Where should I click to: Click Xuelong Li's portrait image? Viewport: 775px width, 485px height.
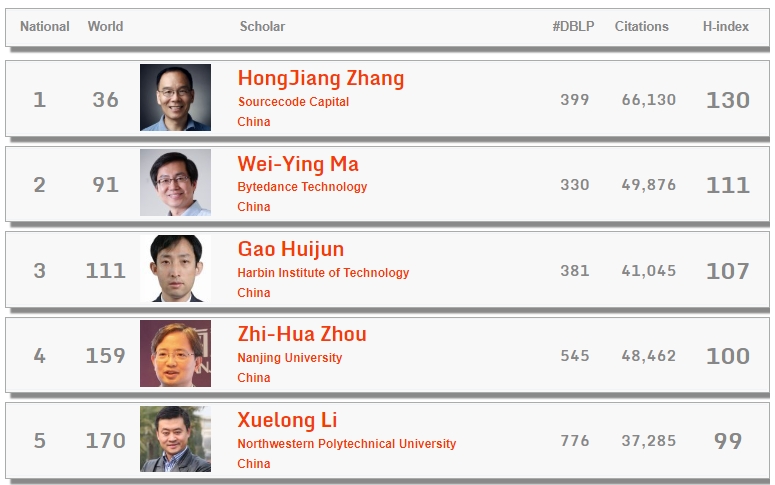175,439
